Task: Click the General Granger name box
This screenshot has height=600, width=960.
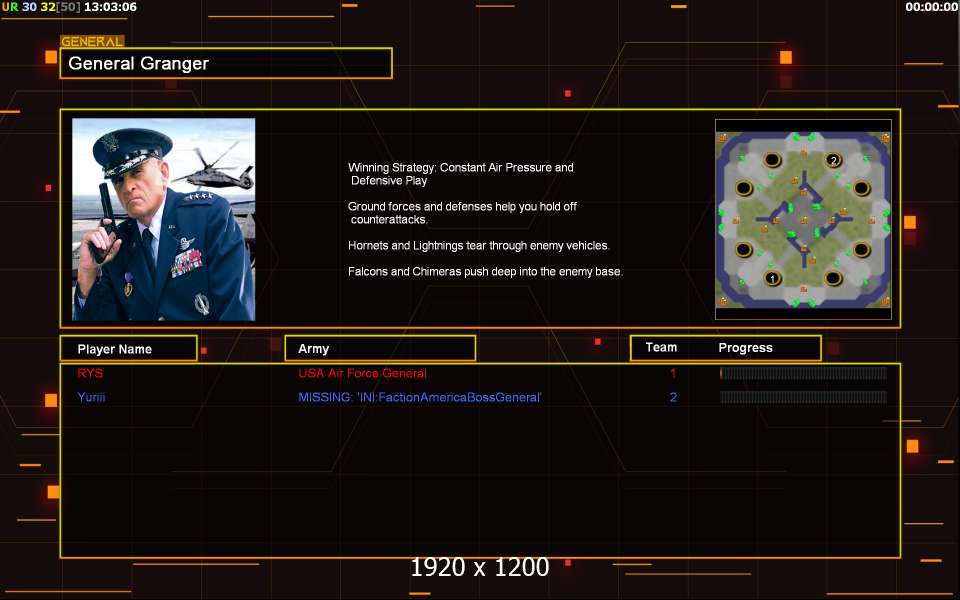Action: point(226,63)
